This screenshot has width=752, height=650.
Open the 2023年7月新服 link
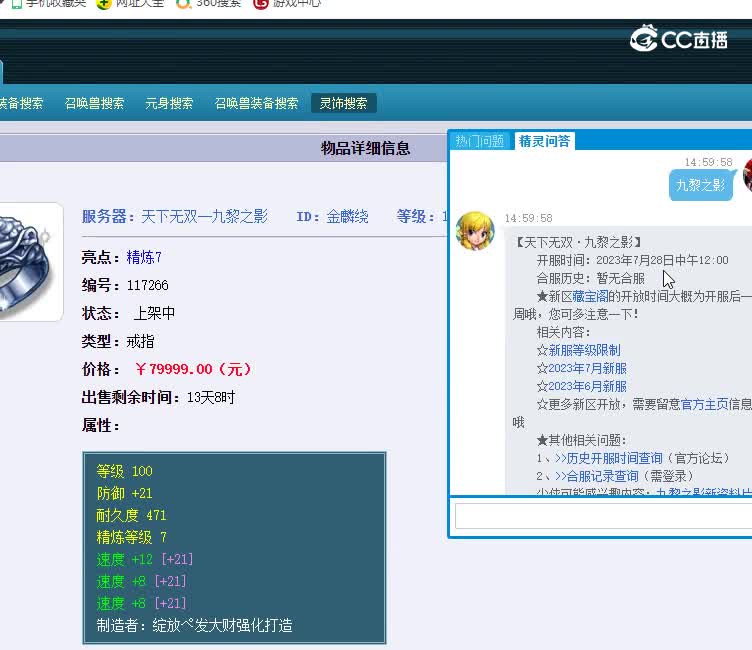tap(588, 368)
